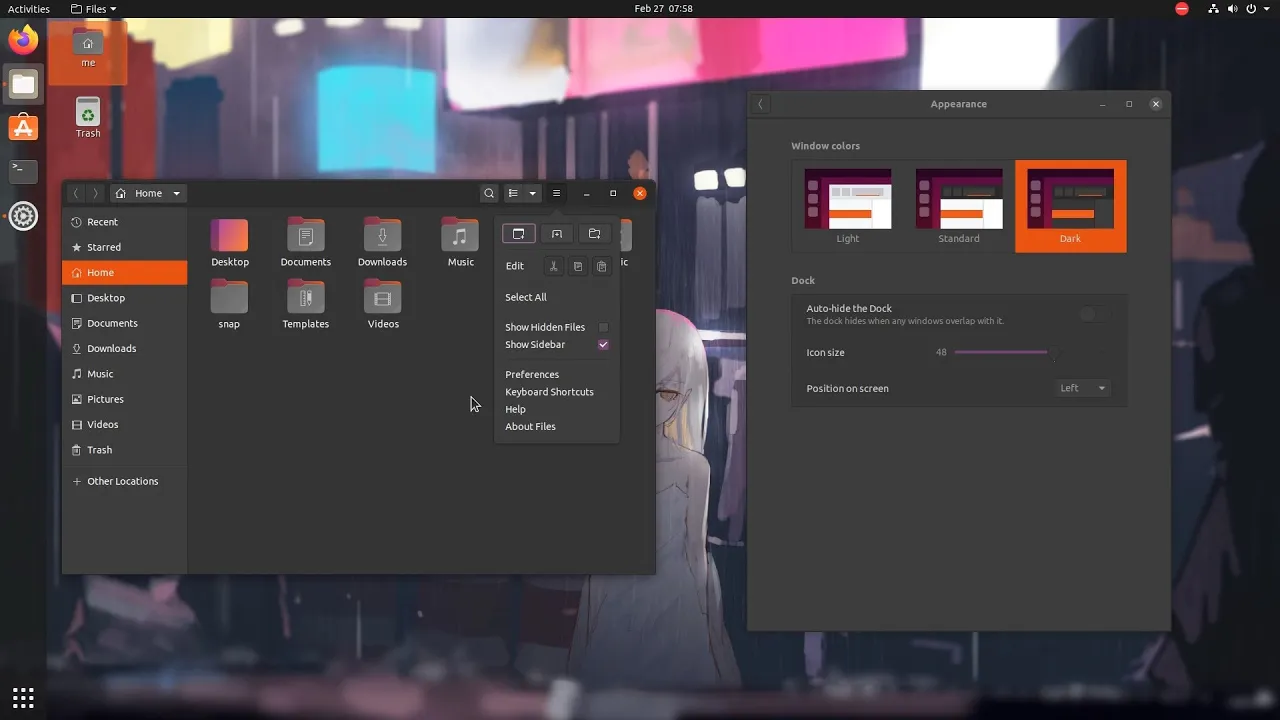The height and width of the screenshot is (720, 1280).
Task: Check the Show Hidden Files checkbox
Action: tap(603, 327)
